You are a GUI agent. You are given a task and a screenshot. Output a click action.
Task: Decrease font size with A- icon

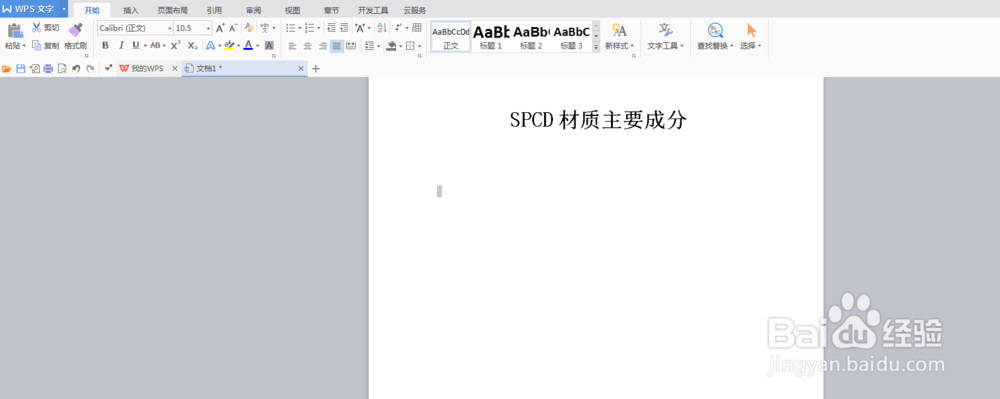tap(233, 28)
